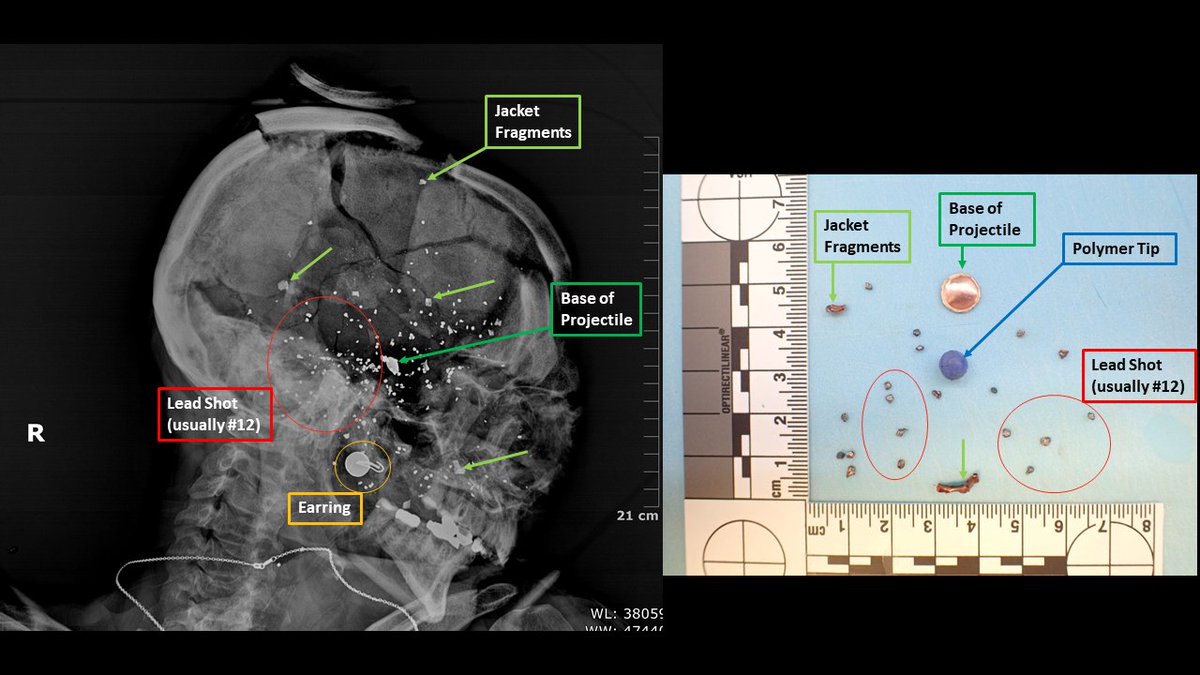
Task: Select Lead Shot label in evidence photo
Action: tap(1138, 376)
